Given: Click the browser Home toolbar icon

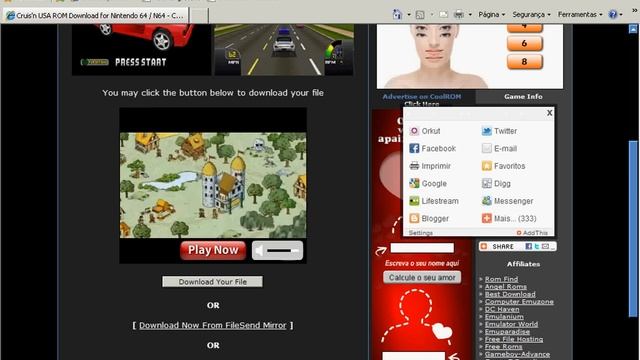Looking at the screenshot, I should (x=397, y=15).
